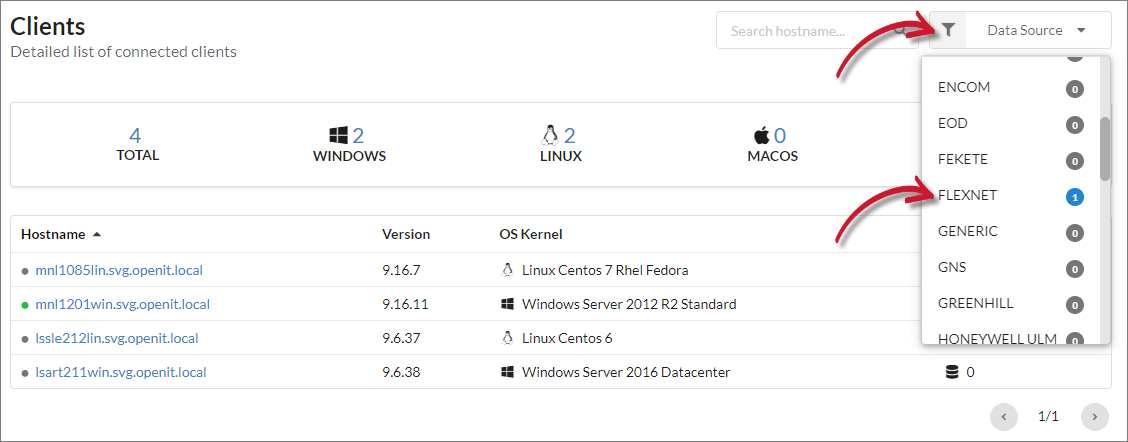The width and height of the screenshot is (1128, 442).
Task: Open lsart211win.svg.openit.local host link
Action: tap(121, 372)
